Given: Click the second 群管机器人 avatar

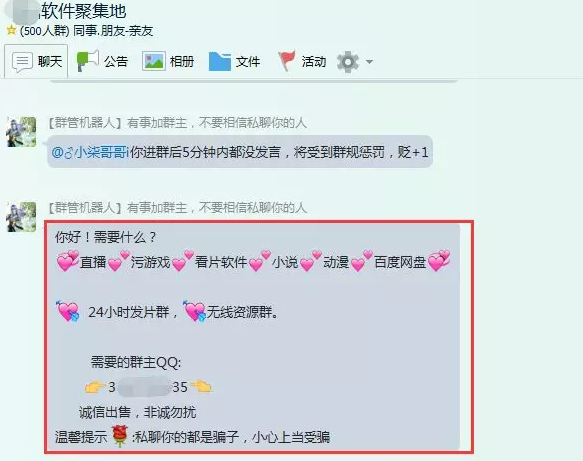Looking at the screenshot, I should [22, 217].
